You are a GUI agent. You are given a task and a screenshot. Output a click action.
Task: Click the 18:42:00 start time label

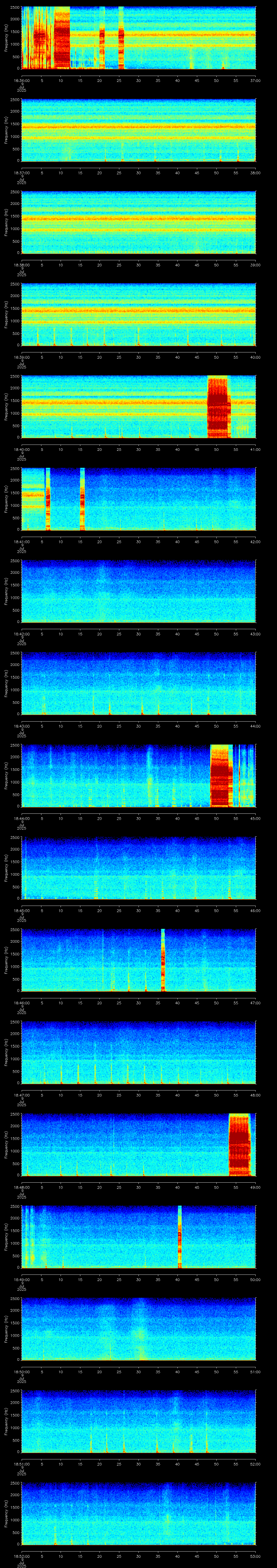pos(21,634)
